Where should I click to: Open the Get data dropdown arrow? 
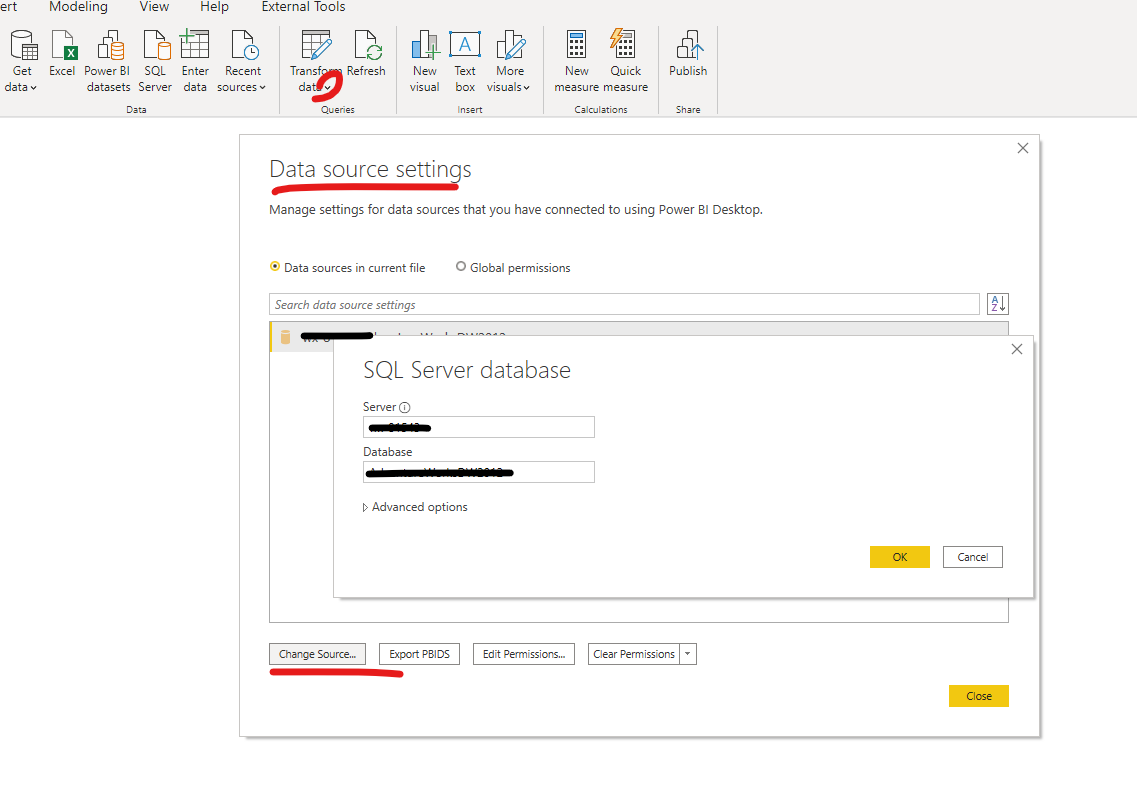(x=33, y=88)
